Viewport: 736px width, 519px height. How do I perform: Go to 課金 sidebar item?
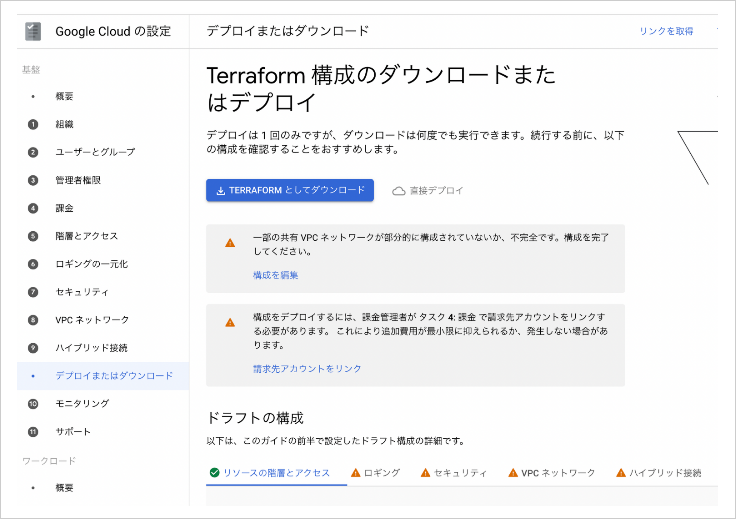[64, 208]
